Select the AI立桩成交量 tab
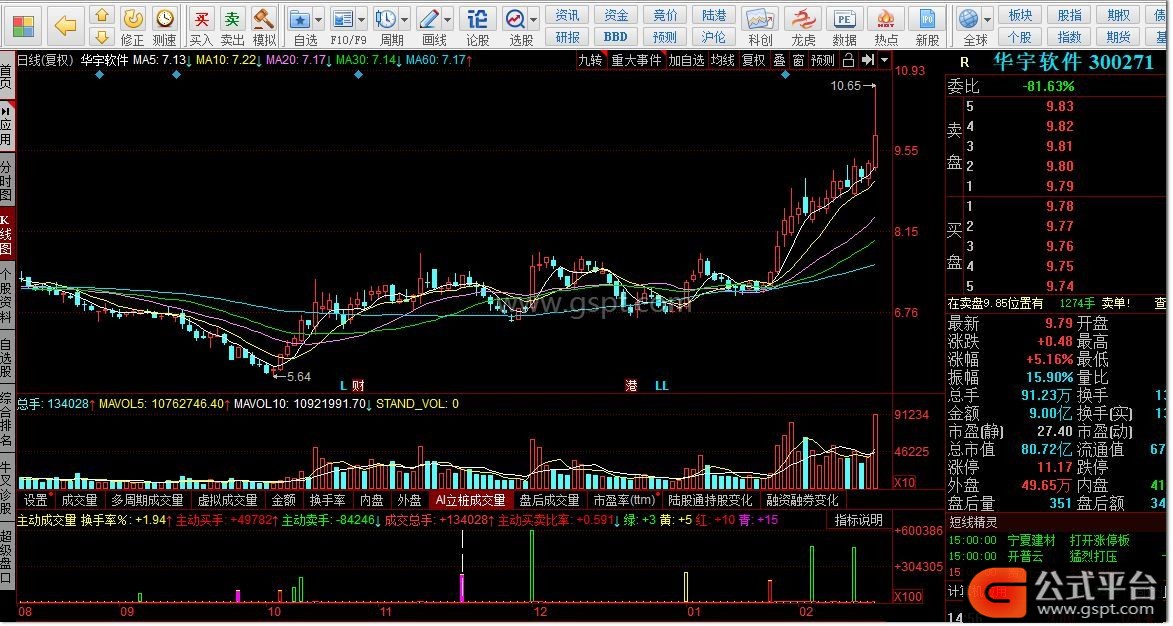This screenshot has height=626, width=1173. pyautogui.click(x=471, y=500)
